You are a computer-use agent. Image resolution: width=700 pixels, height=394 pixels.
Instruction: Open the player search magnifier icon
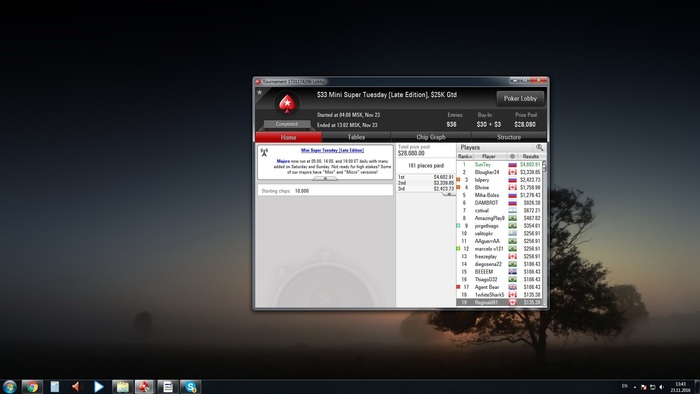click(x=540, y=147)
